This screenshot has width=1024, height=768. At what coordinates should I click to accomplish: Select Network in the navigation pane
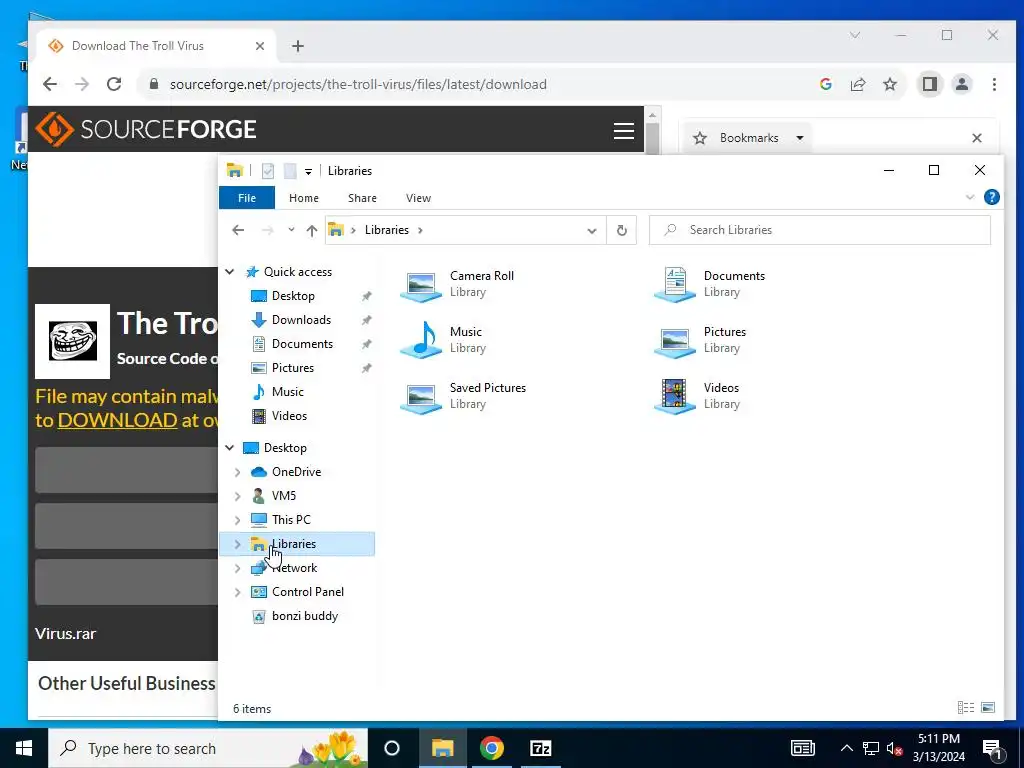point(295,568)
